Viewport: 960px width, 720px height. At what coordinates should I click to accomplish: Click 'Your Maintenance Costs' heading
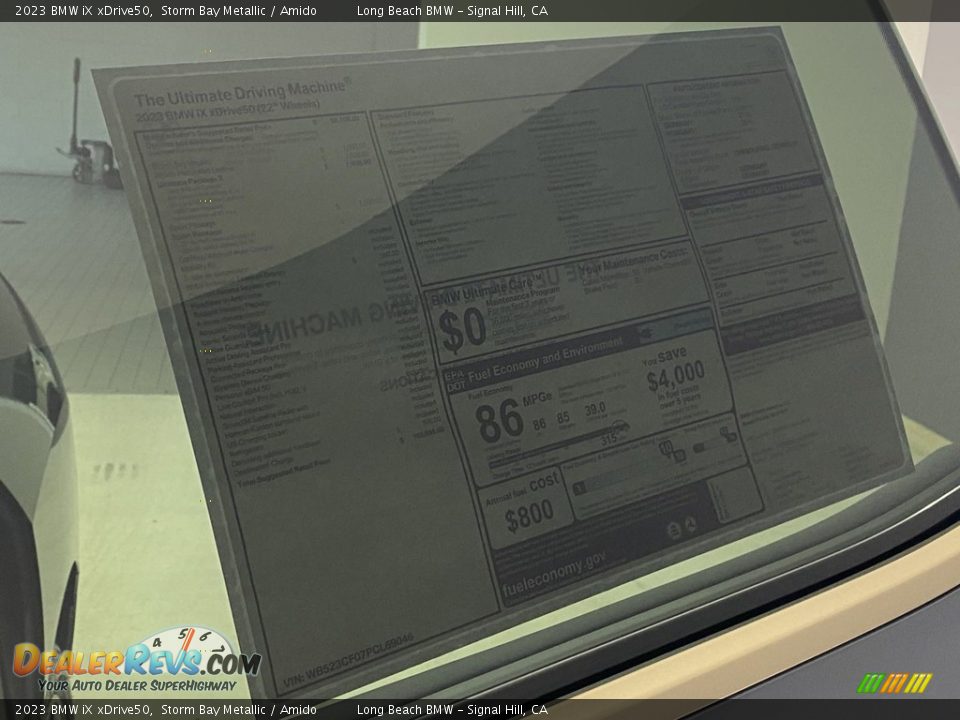pyautogui.click(x=634, y=260)
